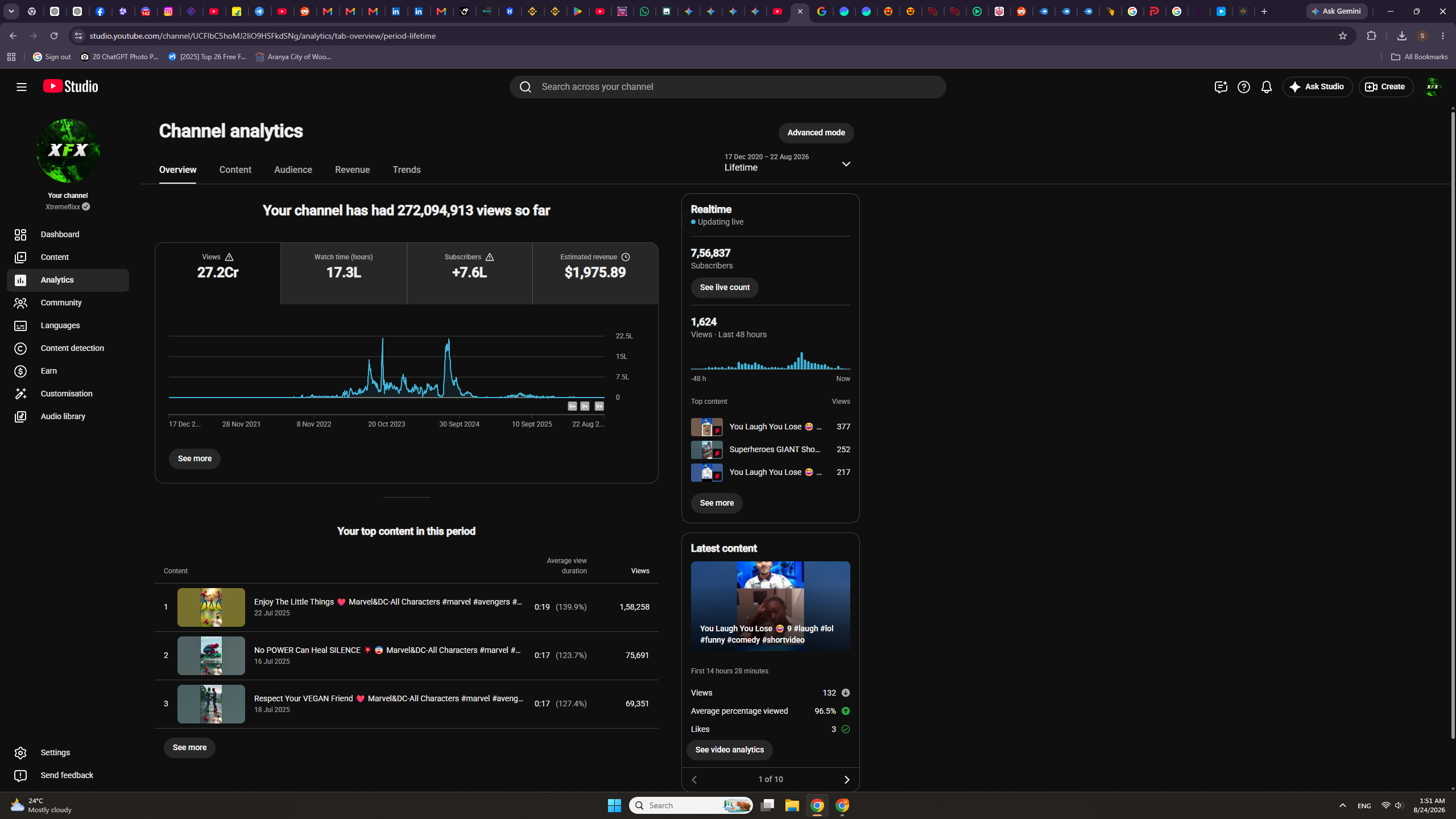Open the account avatar menu

coord(1432,87)
